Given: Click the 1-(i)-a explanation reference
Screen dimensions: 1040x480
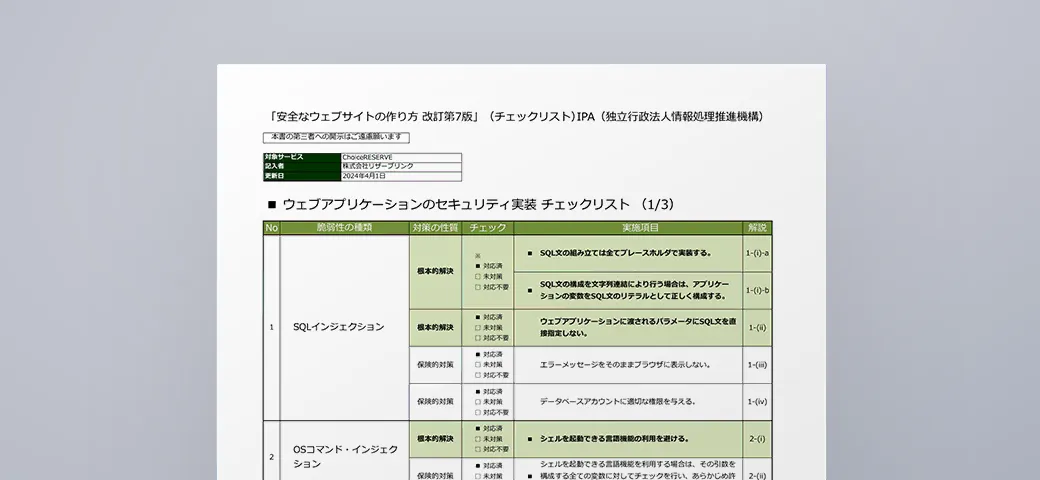Looking at the screenshot, I should pyautogui.click(x=757, y=253).
